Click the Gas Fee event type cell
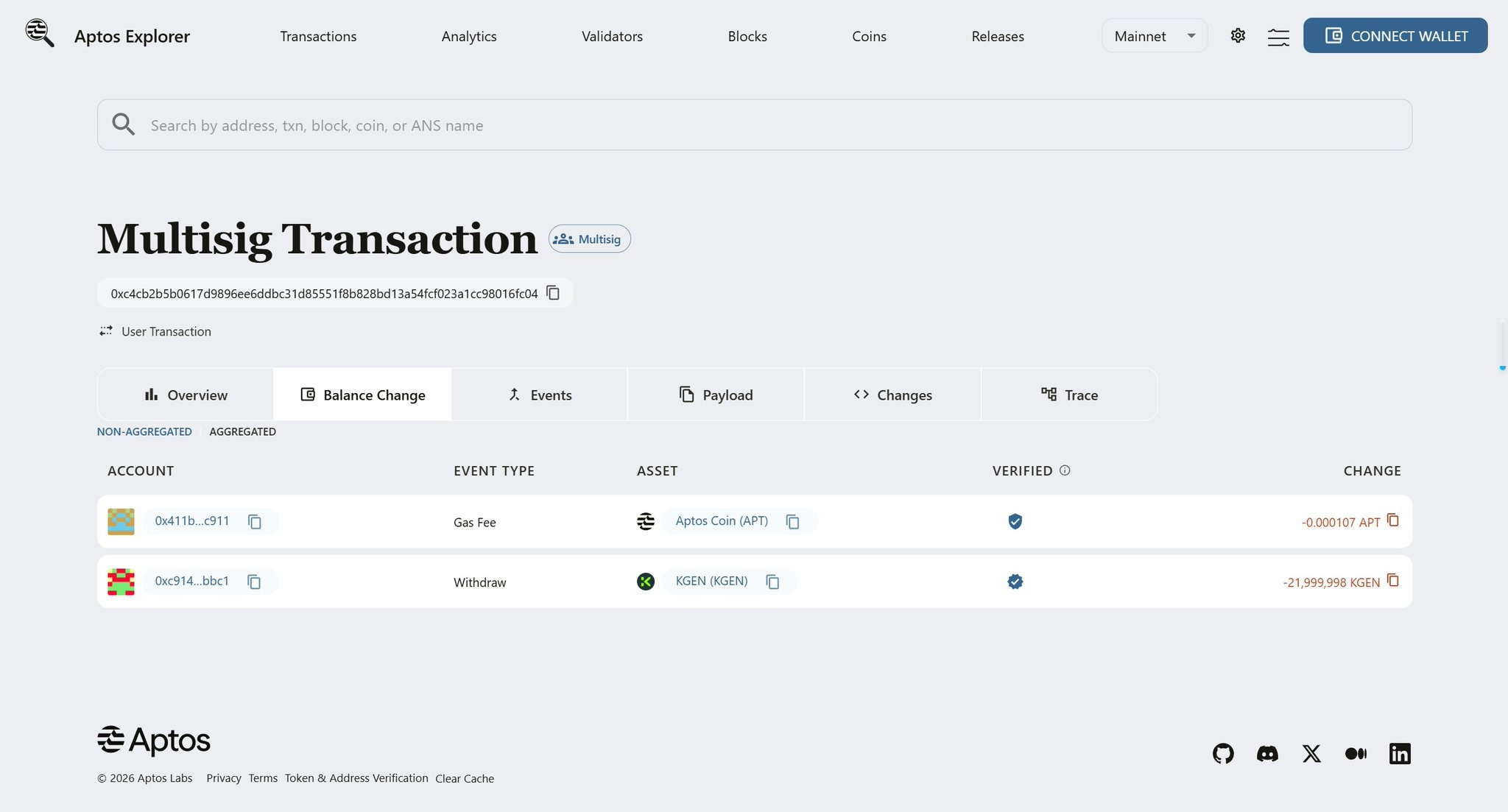1508x812 pixels. [475, 522]
